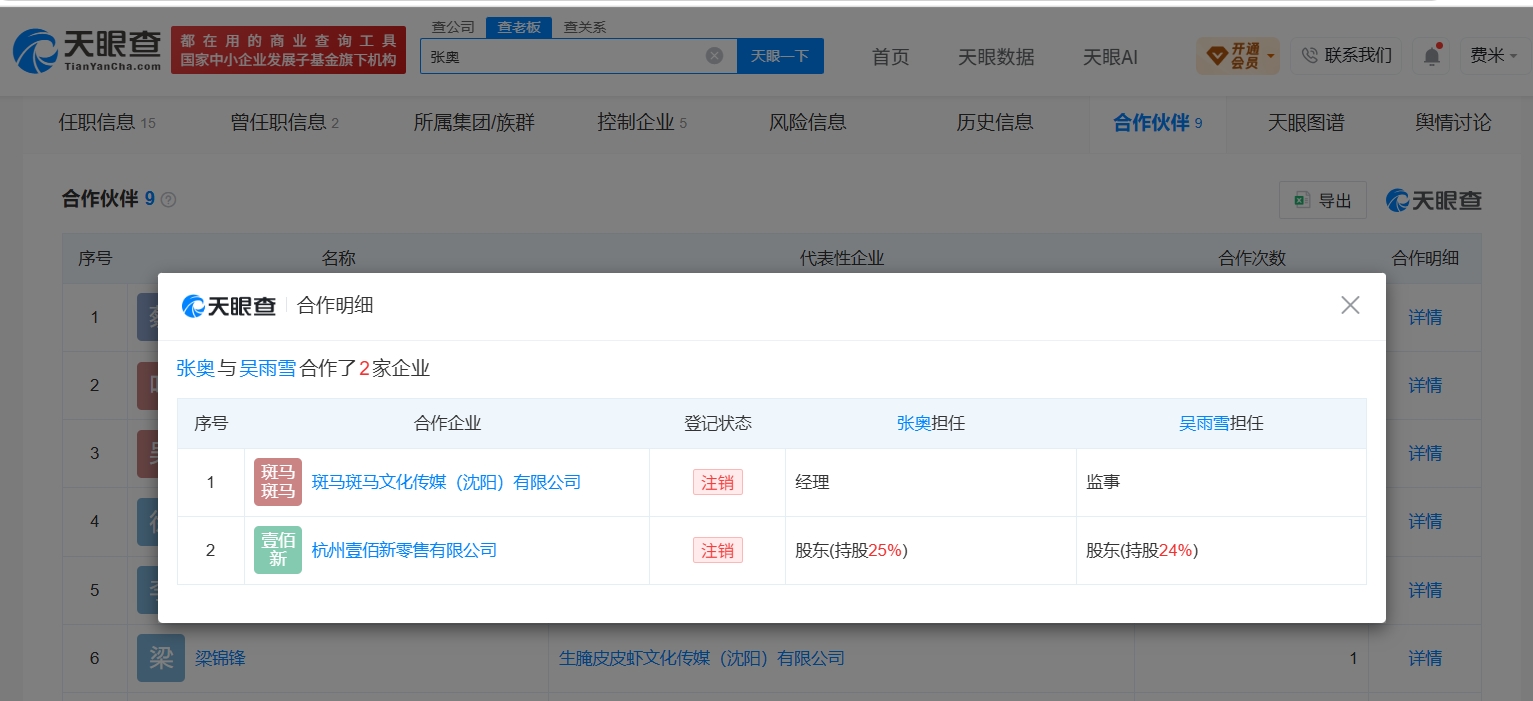The width and height of the screenshot is (1533, 701).
Task: Click the 天眼一下 search button
Action: [x=780, y=56]
